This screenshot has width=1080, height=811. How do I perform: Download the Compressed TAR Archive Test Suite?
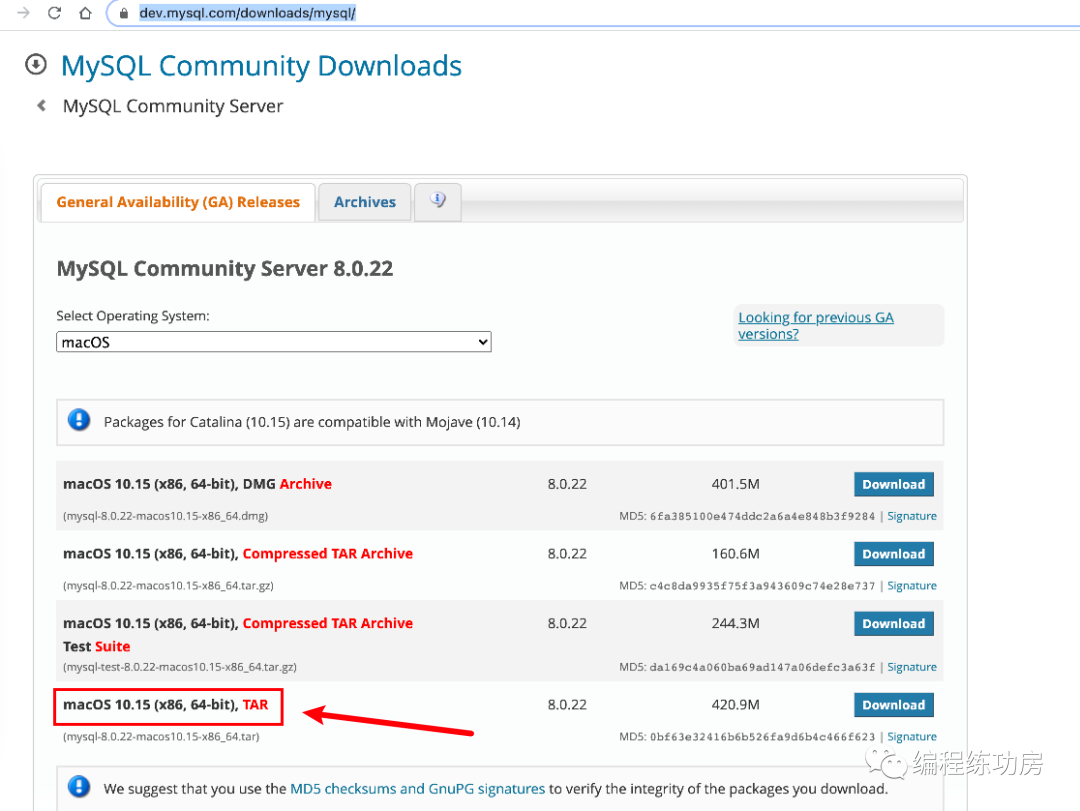893,624
